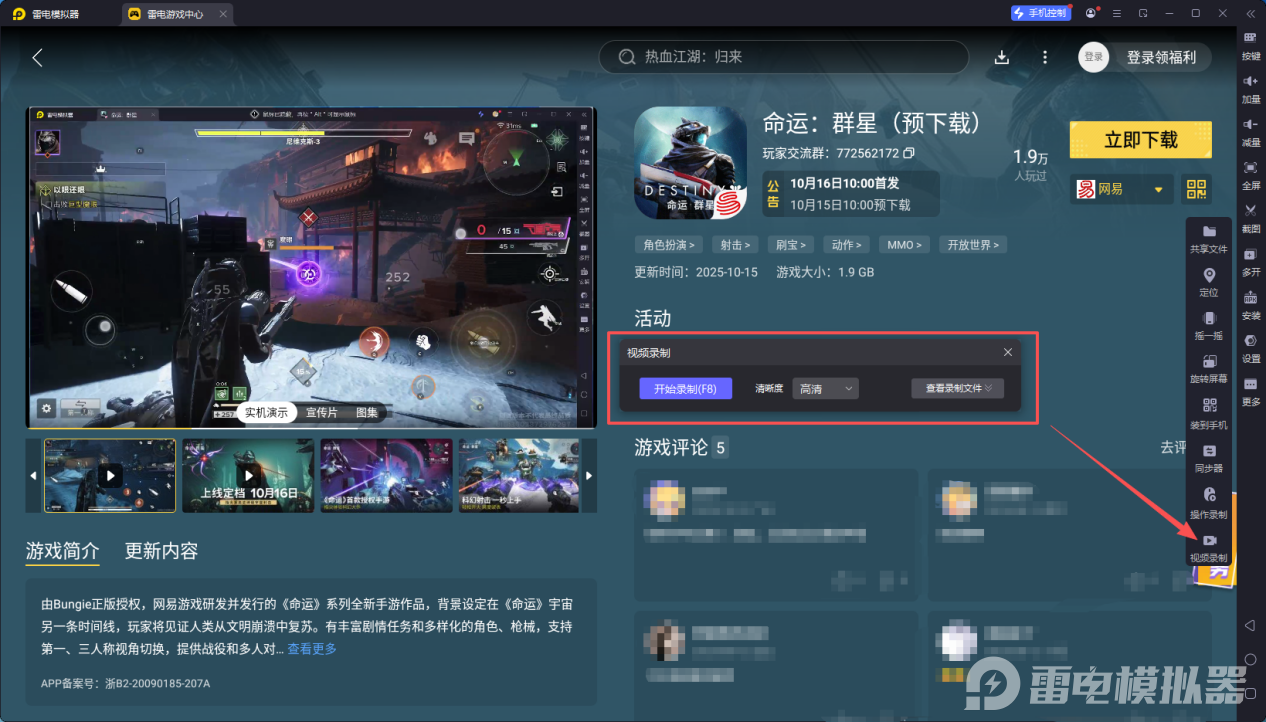Image resolution: width=1266 pixels, height=722 pixels.
Task: Select the 图集 media tab
Action: (367, 413)
